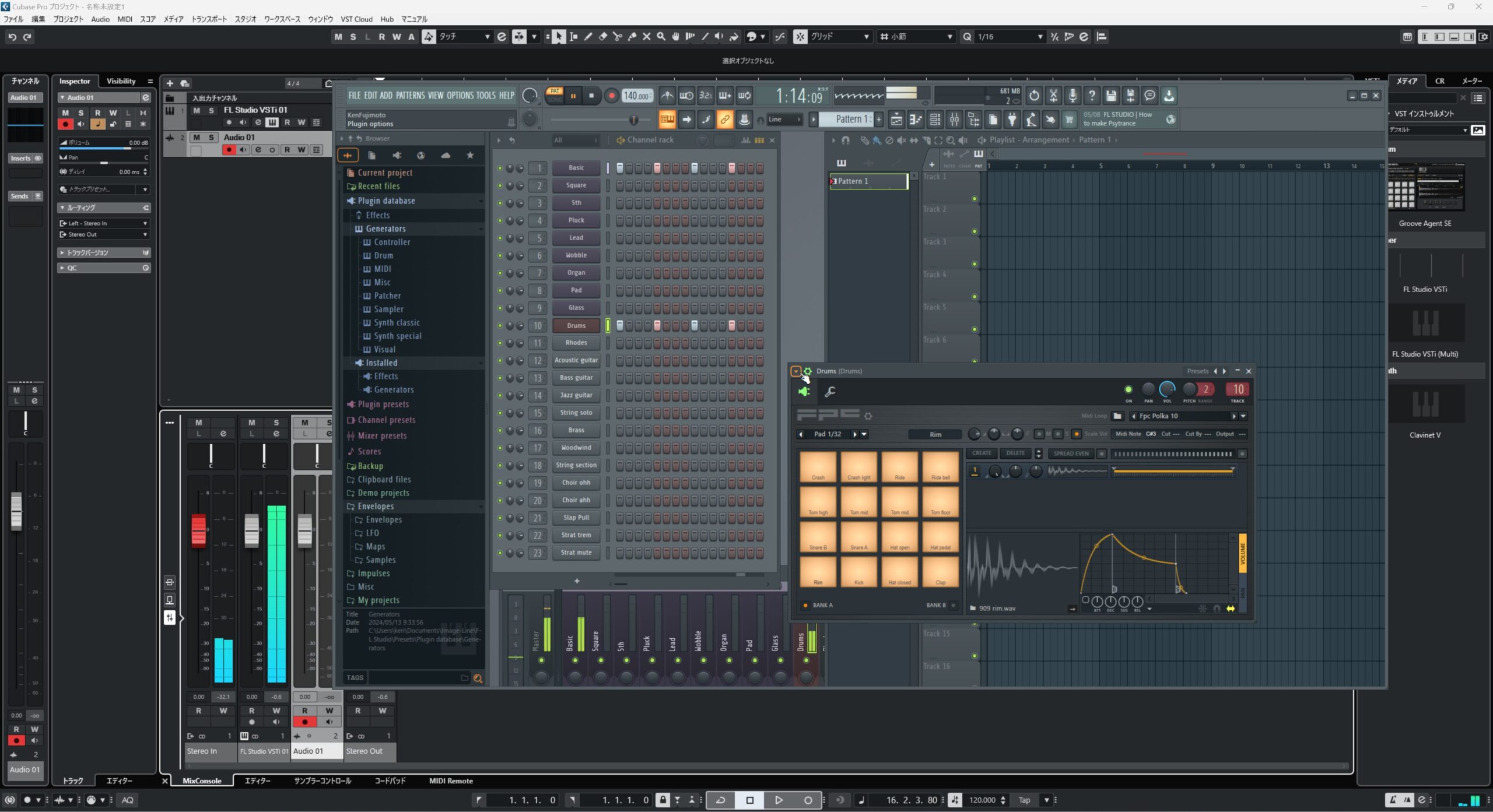
Task: Open the FL Studio OPTIONS menu
Action: click(x=460, y=96)
